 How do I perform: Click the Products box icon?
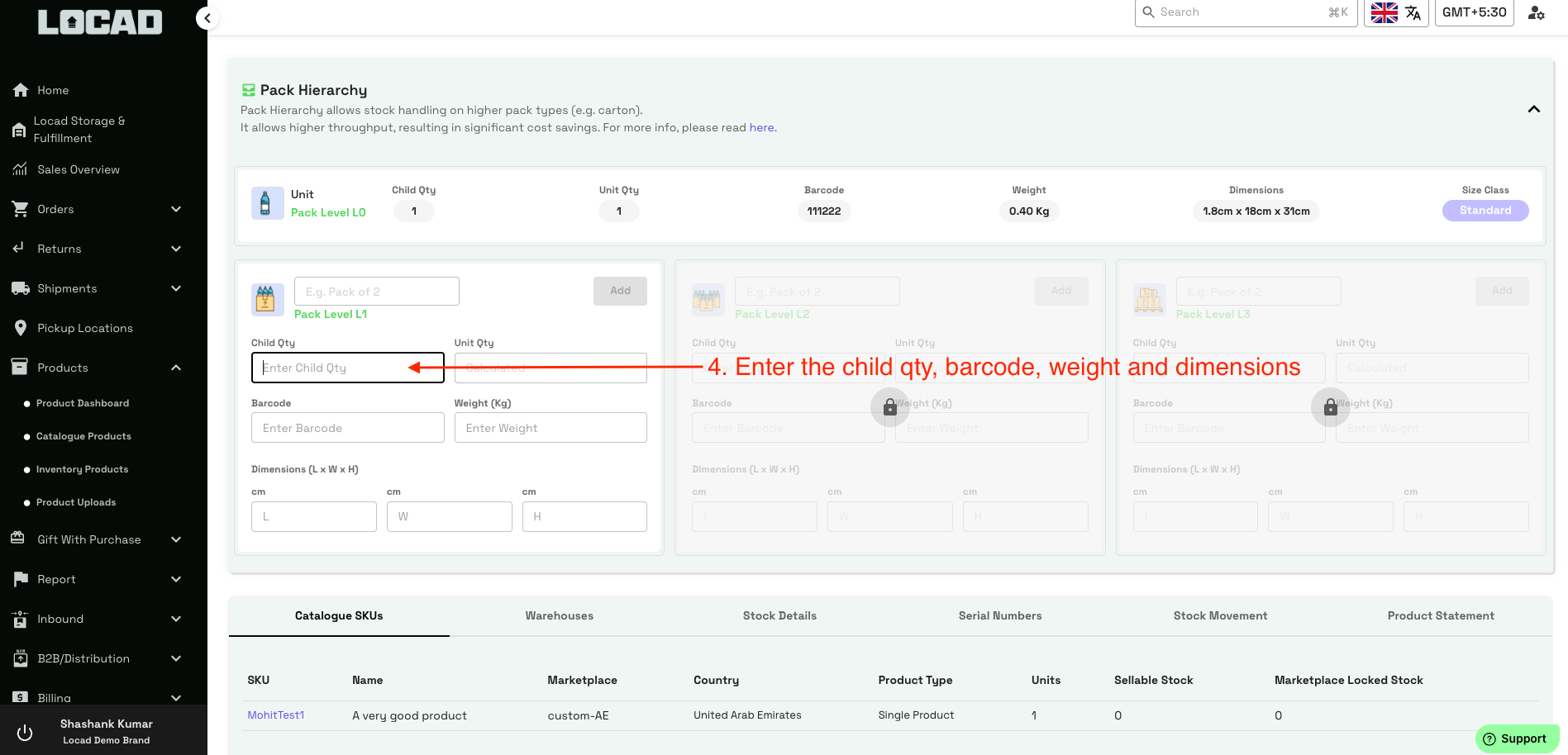pyautogui.click(x=20, y=367)
